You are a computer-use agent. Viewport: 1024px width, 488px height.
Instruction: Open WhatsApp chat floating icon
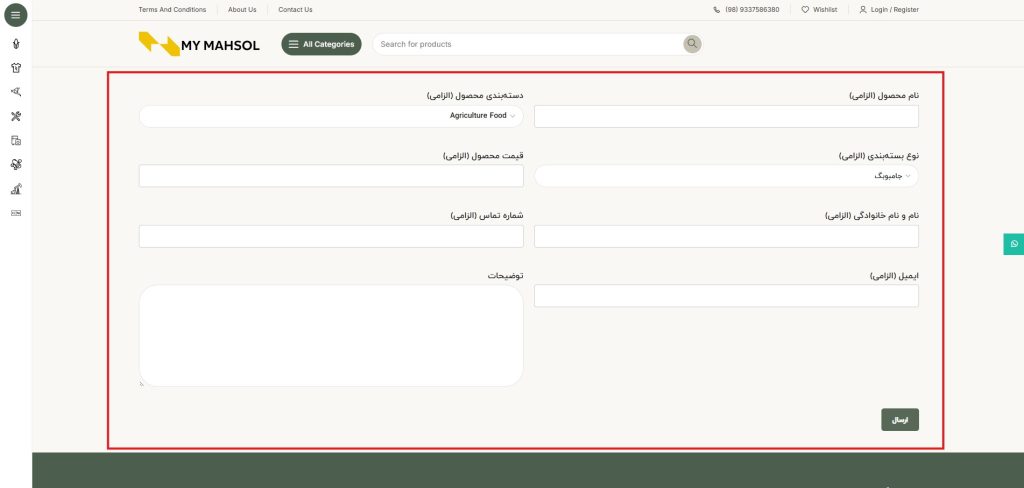click(1013, 243)
